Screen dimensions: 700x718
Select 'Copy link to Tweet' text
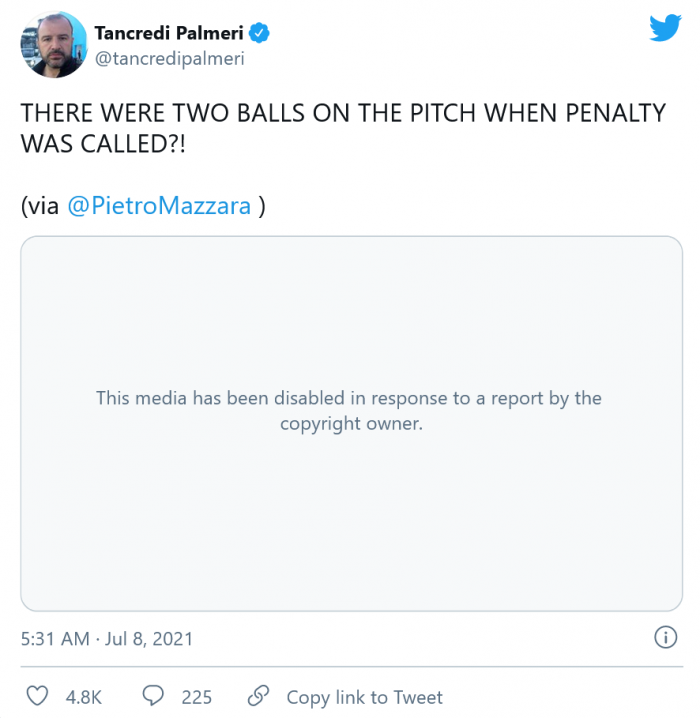(364, 697)
